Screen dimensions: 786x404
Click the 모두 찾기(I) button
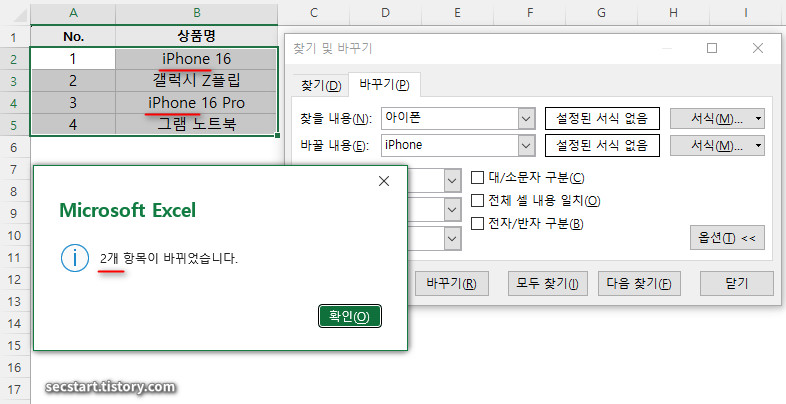tap(547, 284)
